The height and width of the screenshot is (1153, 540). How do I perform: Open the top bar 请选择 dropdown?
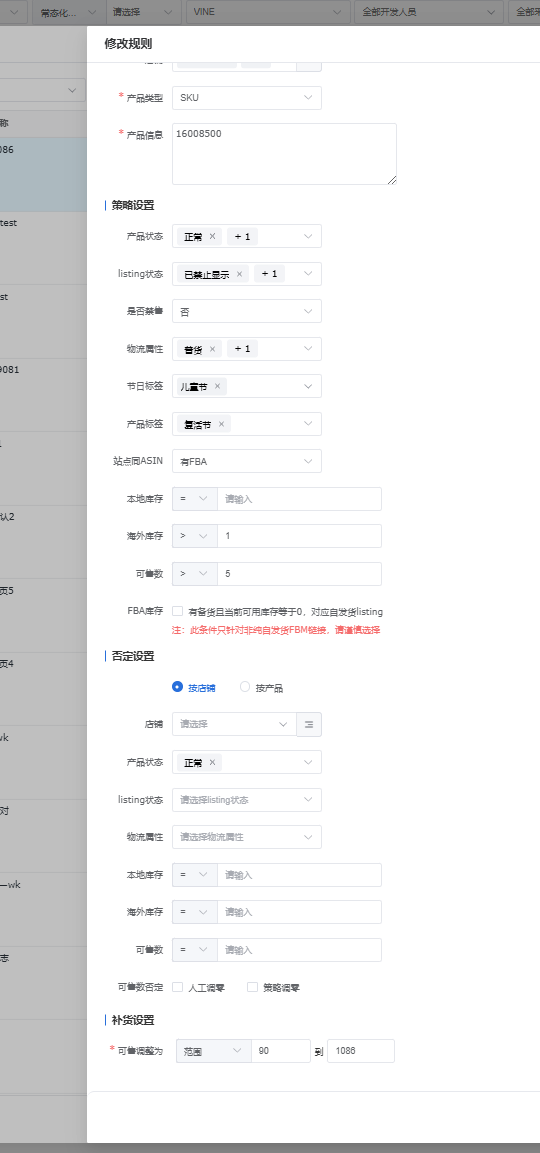click(143, 12)
